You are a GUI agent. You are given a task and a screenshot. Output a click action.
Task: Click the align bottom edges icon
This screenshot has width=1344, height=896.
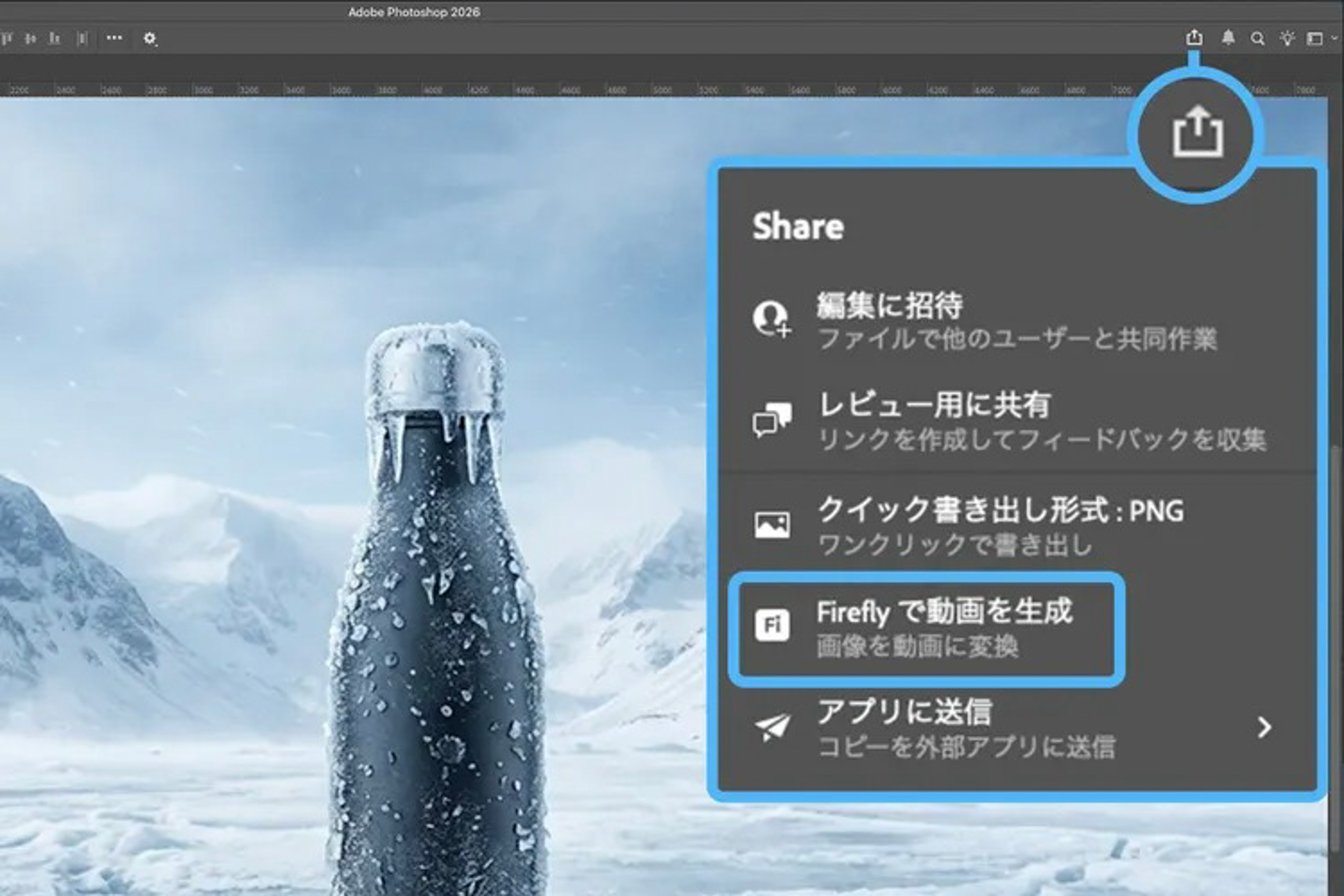[x=54, y=38]
